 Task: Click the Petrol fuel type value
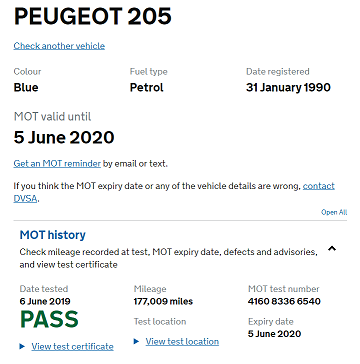pos(147,87)
